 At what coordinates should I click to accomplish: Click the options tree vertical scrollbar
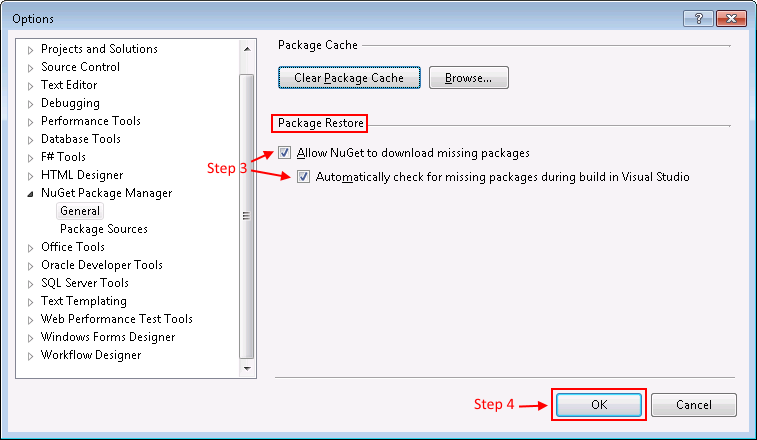point(247,214)
